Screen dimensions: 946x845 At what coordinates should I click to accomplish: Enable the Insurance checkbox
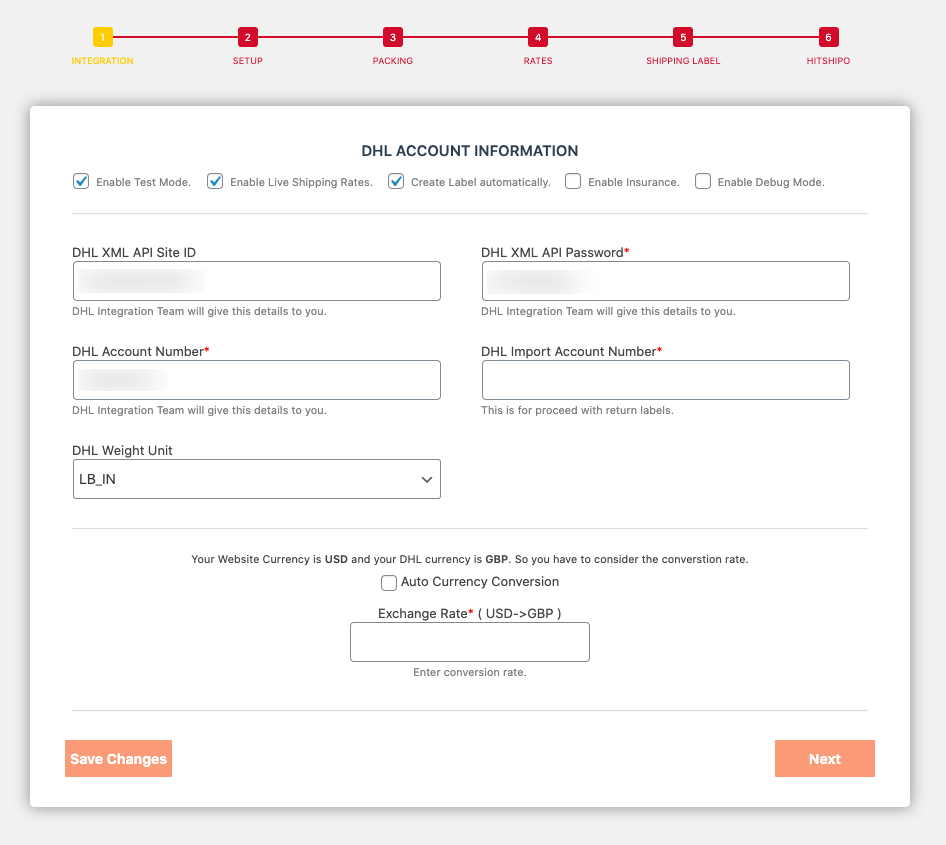coord(573,182)
